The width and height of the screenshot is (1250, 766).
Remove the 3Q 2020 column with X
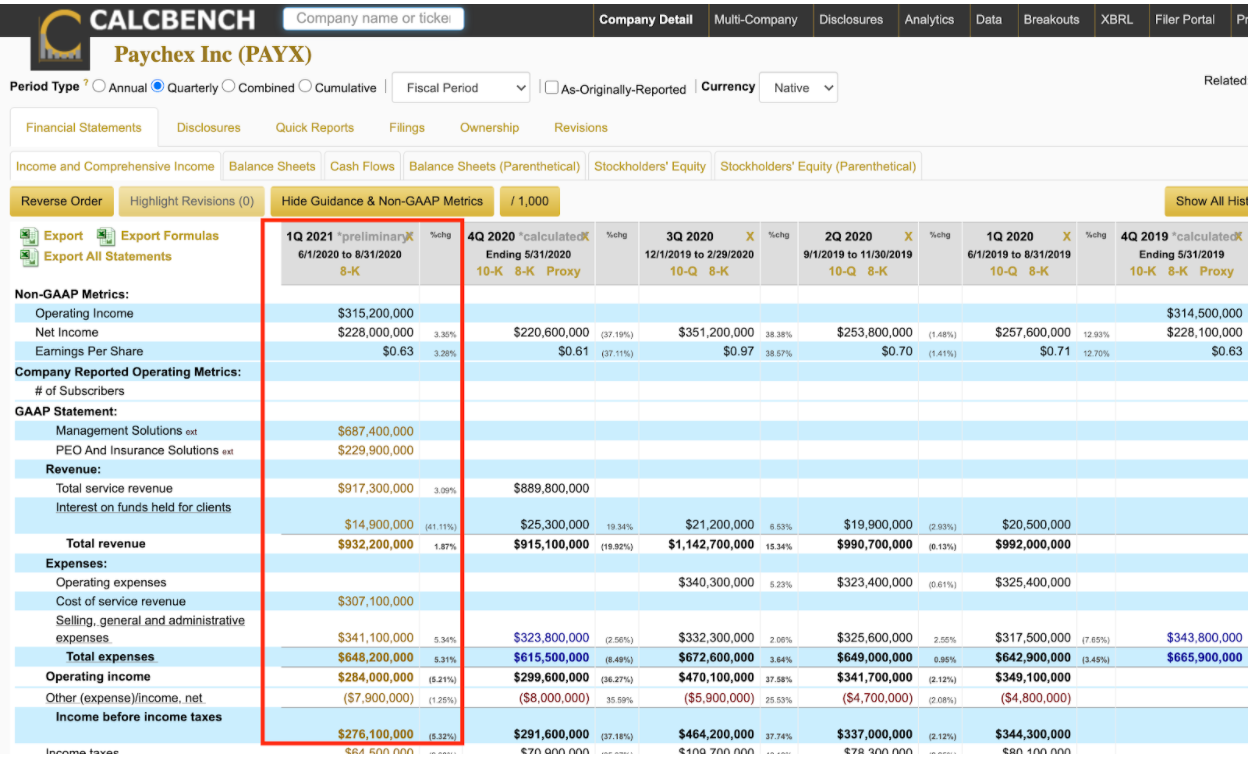tap(750, 237)
